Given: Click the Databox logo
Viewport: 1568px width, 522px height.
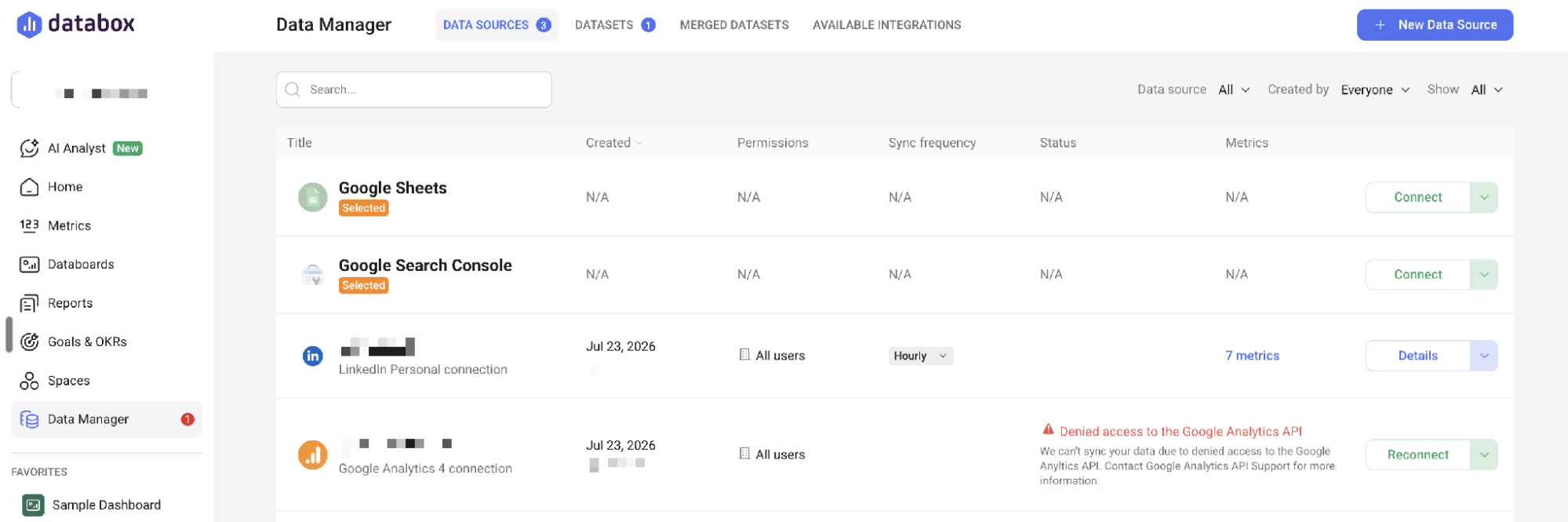Looking at the screenshot, I should tap(76, 24).
